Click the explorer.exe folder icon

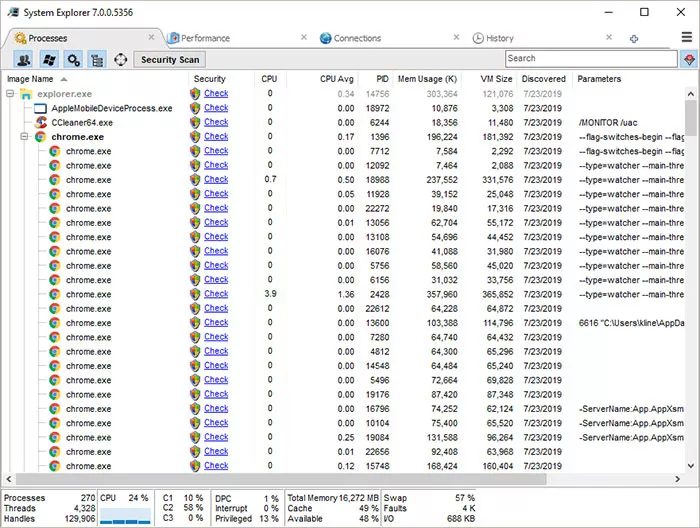click(x=26, y=94)
